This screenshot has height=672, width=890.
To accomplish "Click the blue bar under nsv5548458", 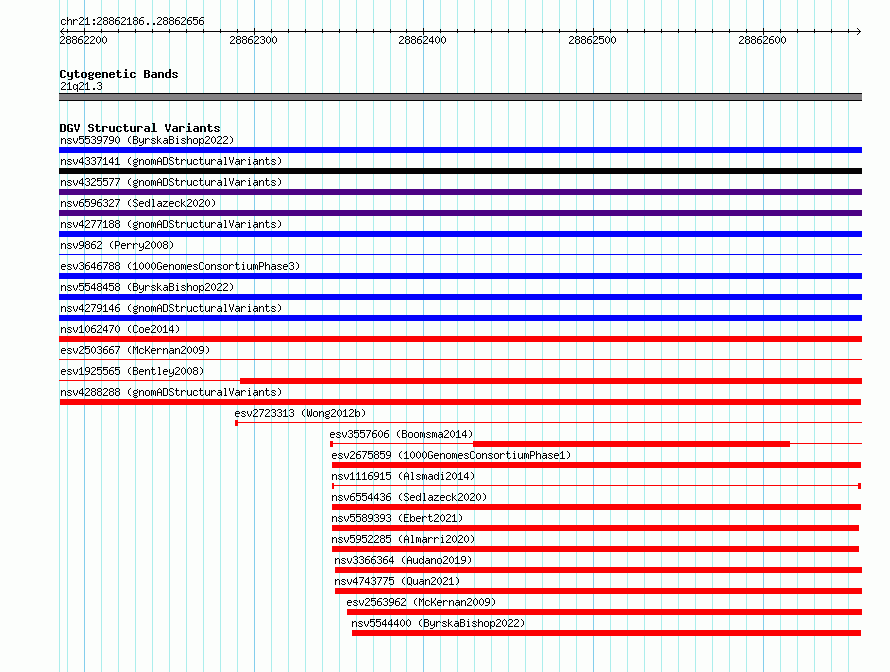I will coord(460,297).
